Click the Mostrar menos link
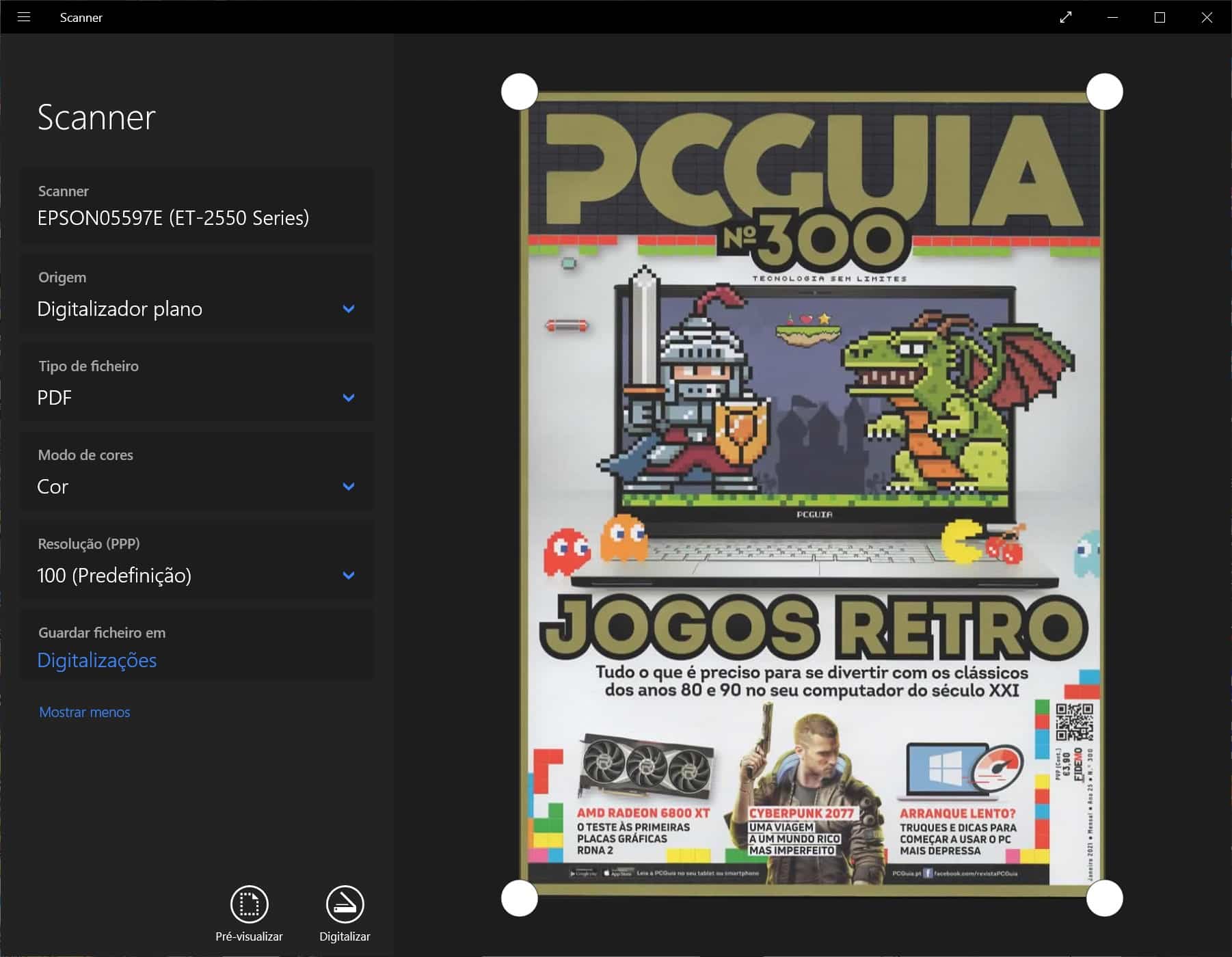This screenshot has width=1232, height=957. tap(84, 712)
